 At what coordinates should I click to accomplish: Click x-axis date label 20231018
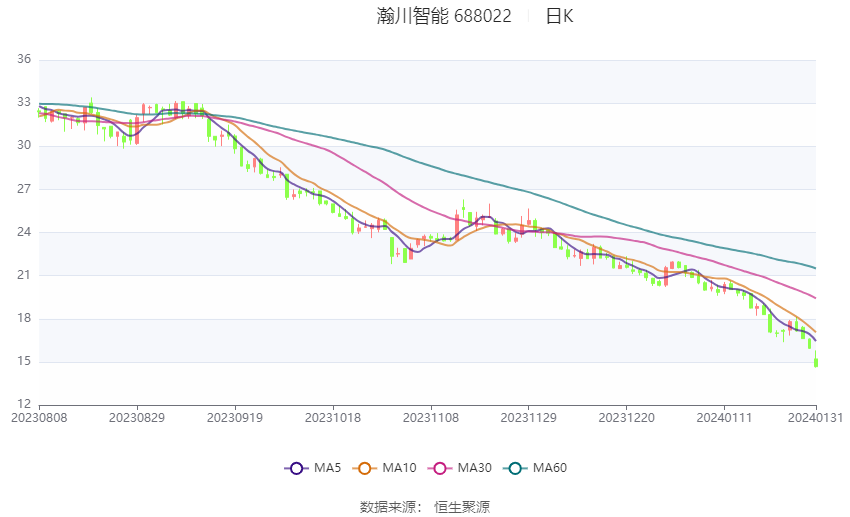click(333, 418)
